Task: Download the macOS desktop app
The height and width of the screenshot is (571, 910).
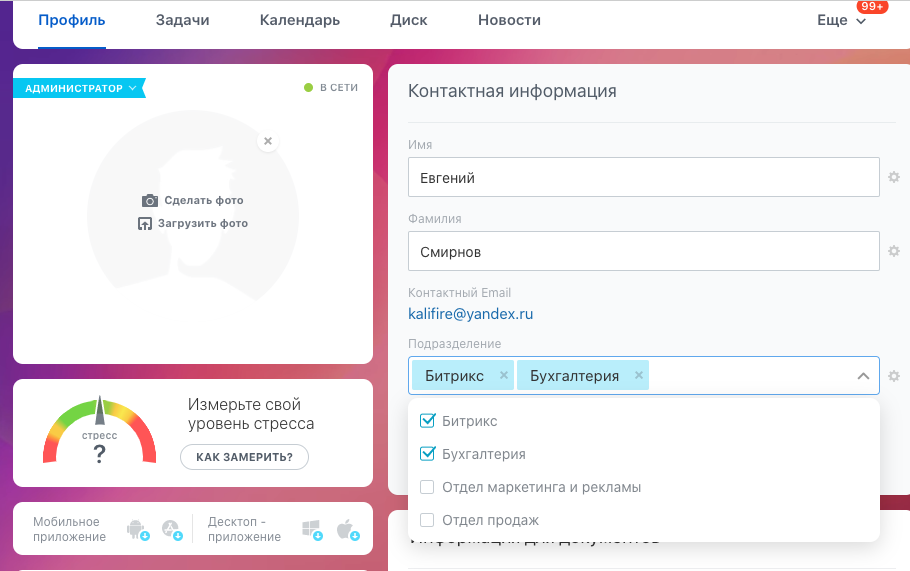Action: (348, 529)
